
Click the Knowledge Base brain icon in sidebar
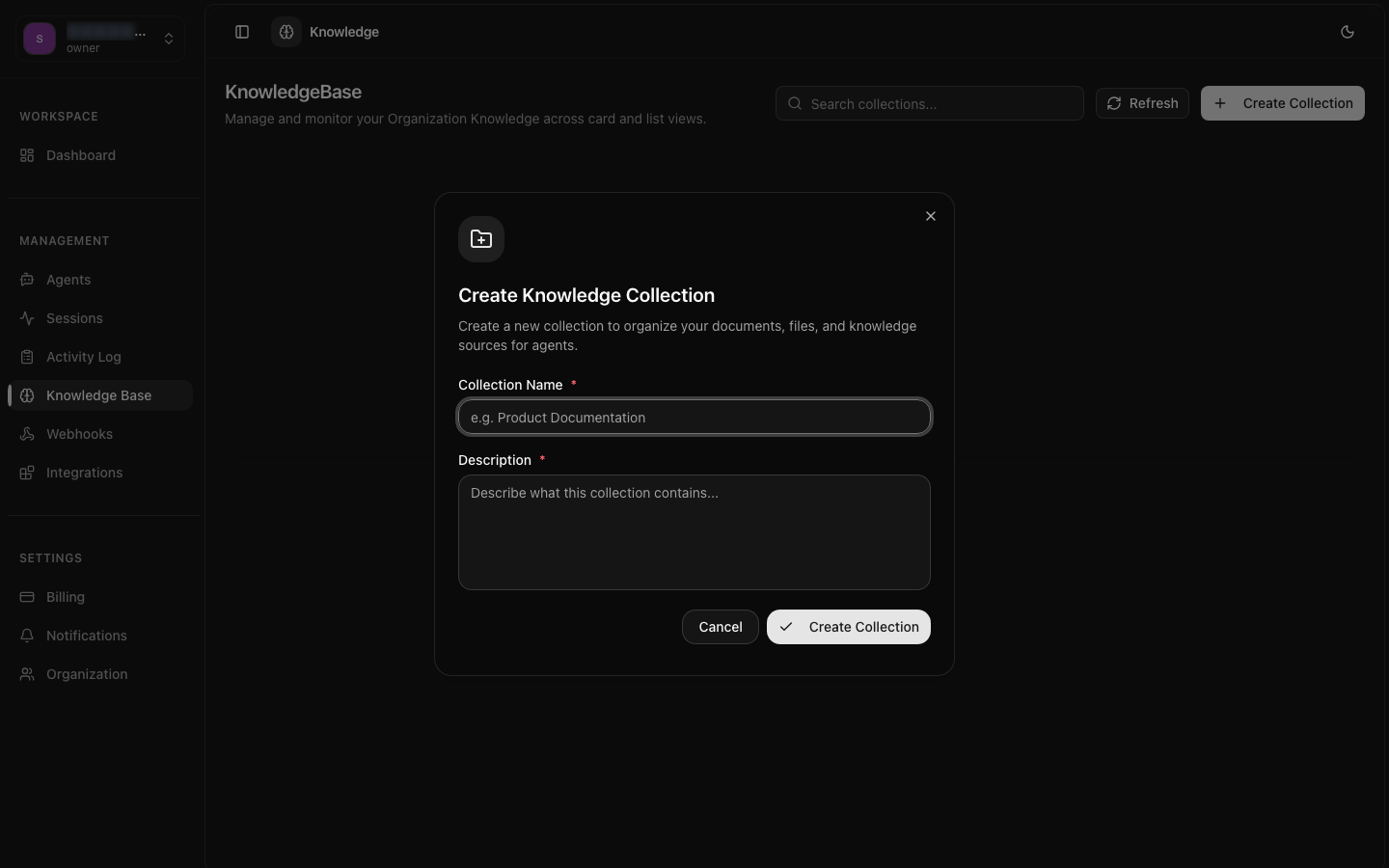pyautogui.click(x=27, y=395)
